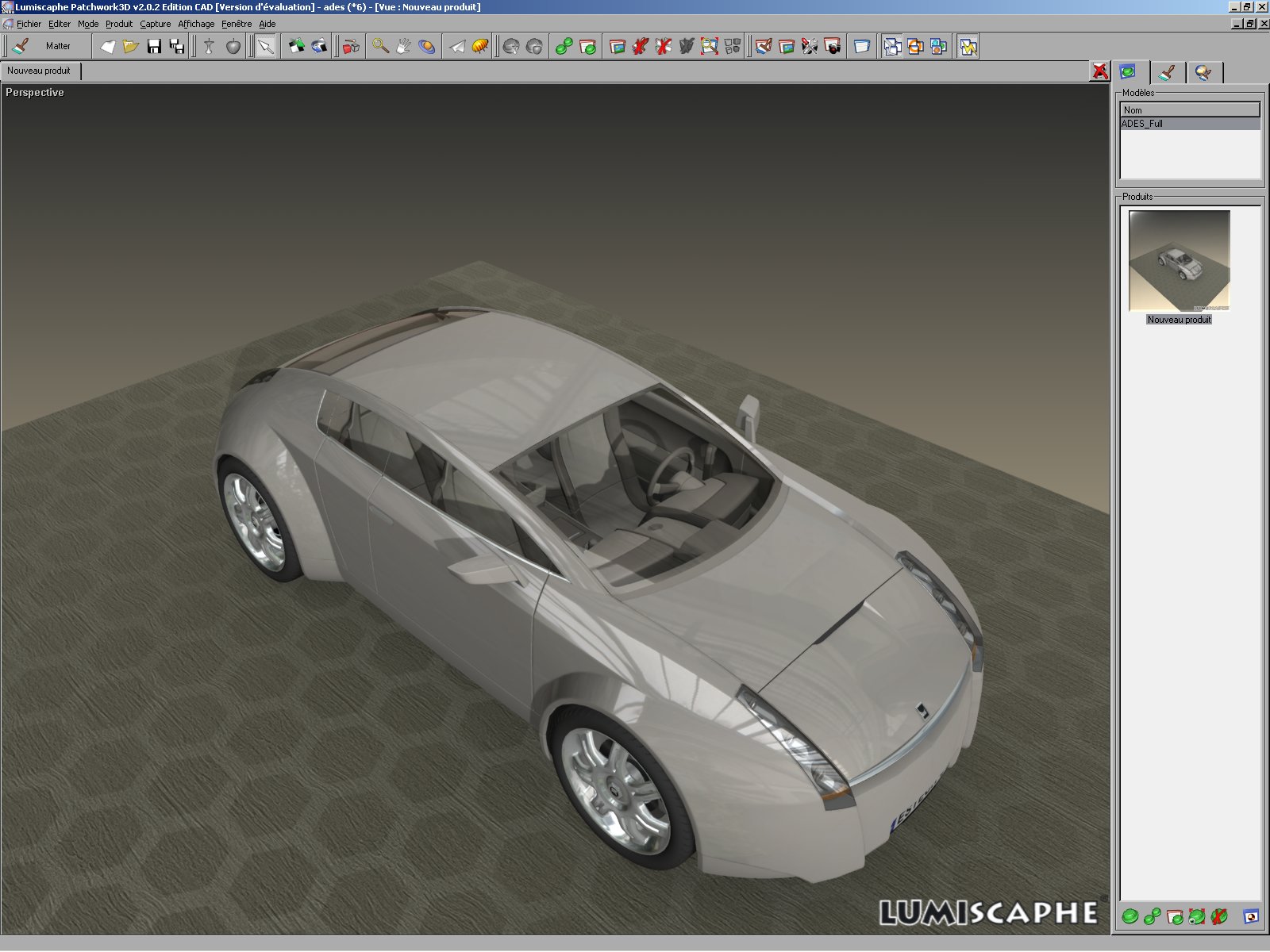Click the picture window icon beside the red X star icons
This screenshot has width=1270, height=952.
click(x=618, y=46)
